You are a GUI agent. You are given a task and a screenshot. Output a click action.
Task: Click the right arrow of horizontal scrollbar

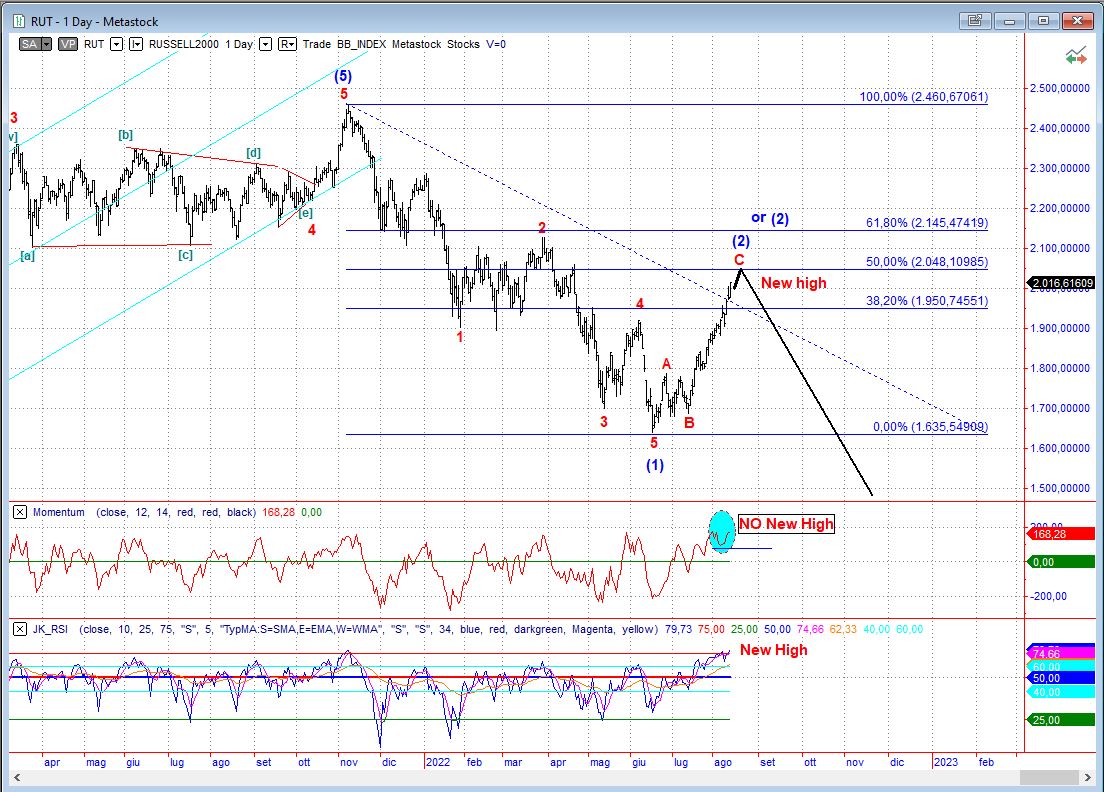(1088, 777)
